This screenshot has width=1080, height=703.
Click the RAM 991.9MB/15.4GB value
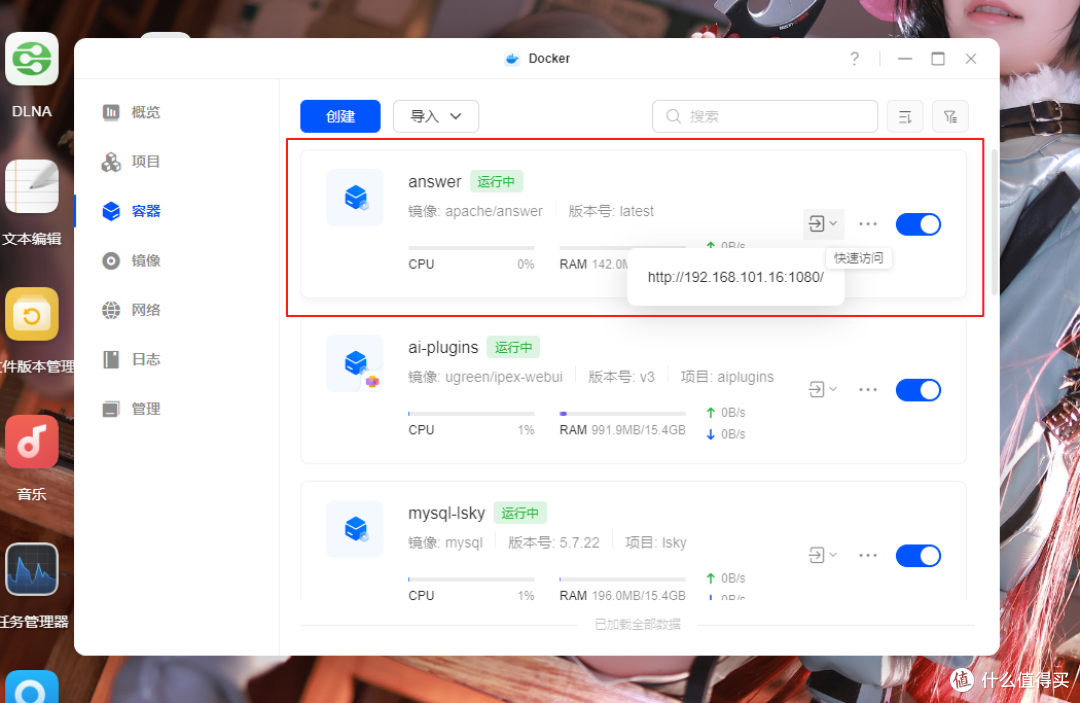pyautogui.click(x=638, y=430)
